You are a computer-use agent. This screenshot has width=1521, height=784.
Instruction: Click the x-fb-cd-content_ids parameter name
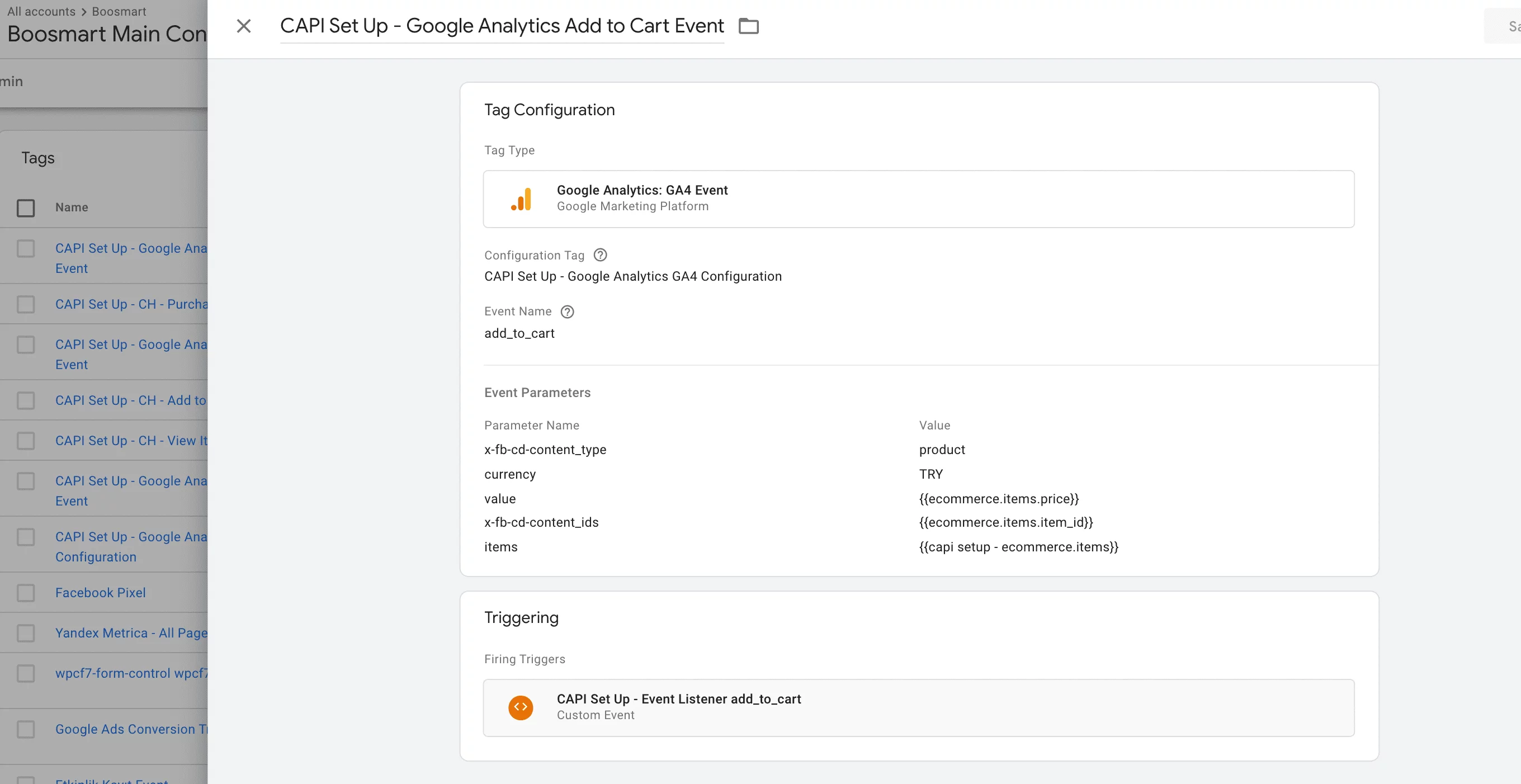[x=541, y=522]
